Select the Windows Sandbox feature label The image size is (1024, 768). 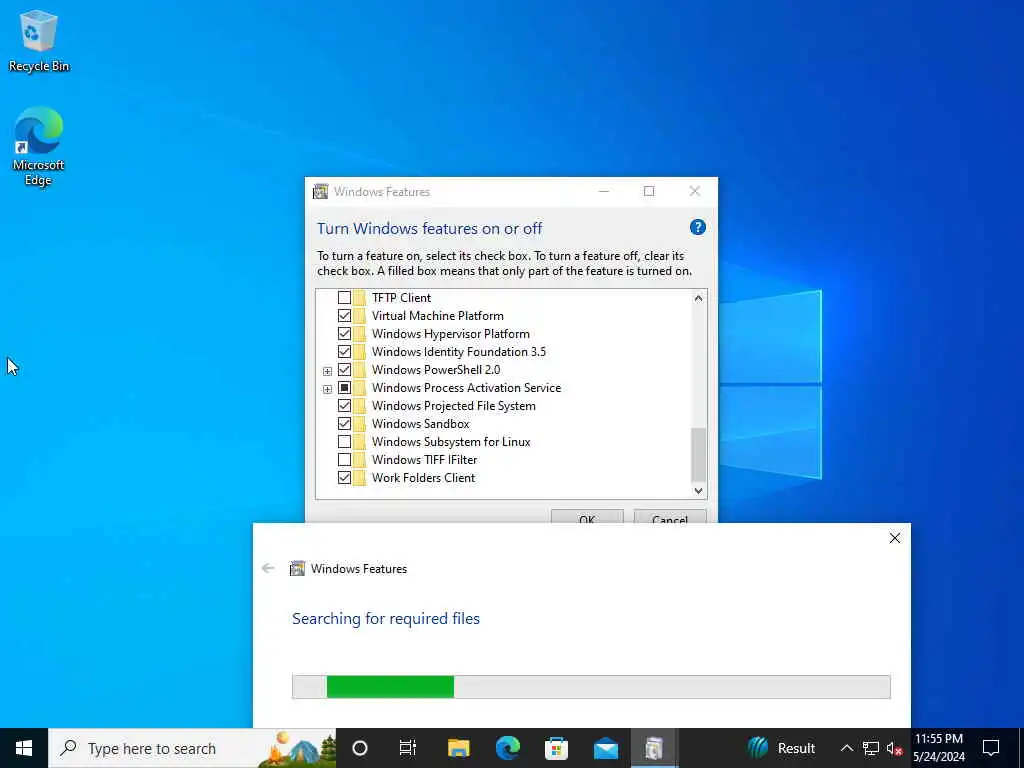point(421,424)
